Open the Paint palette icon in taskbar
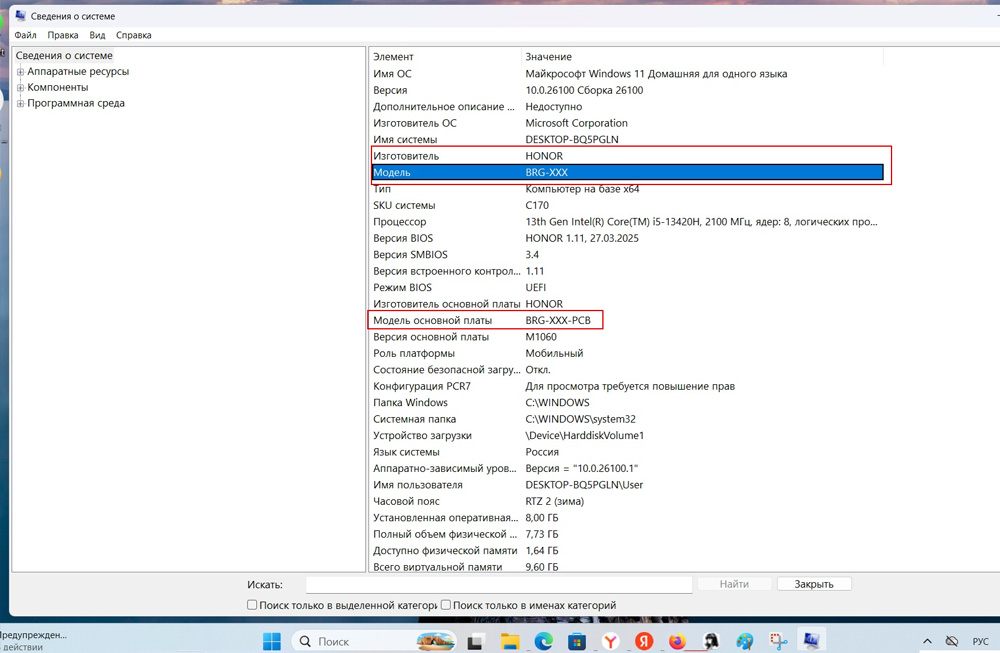The image size is (1000, 653). [744, 642]
